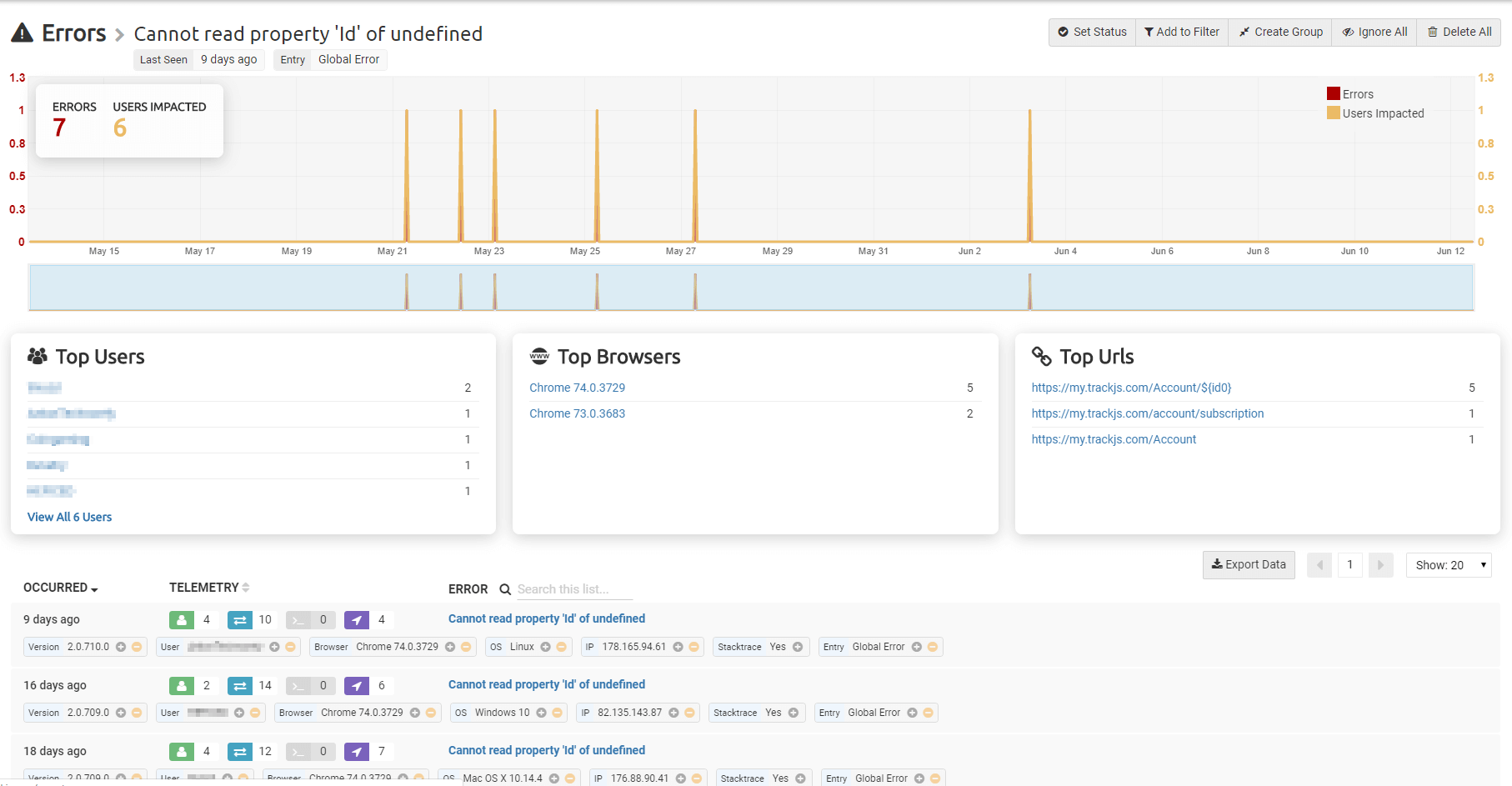Viewport: 1512px width, 786px height.
Task: Click the first blurred user in Top Users
Action: pos(45,388)
